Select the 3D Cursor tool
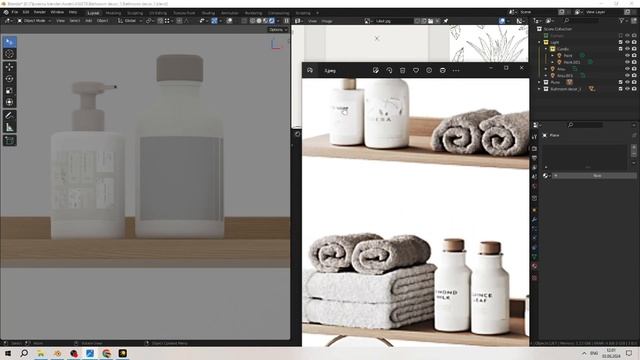 (x=9, y=54)
